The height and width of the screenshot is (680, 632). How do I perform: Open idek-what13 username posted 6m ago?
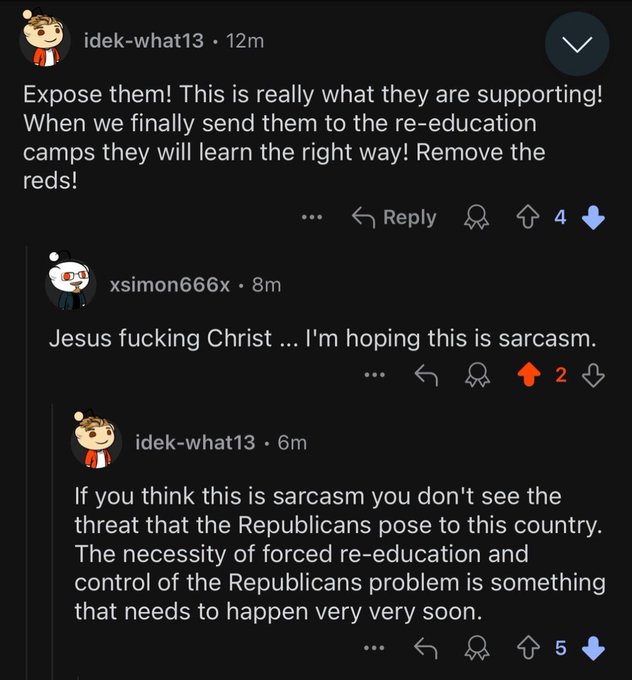point(195,442)
